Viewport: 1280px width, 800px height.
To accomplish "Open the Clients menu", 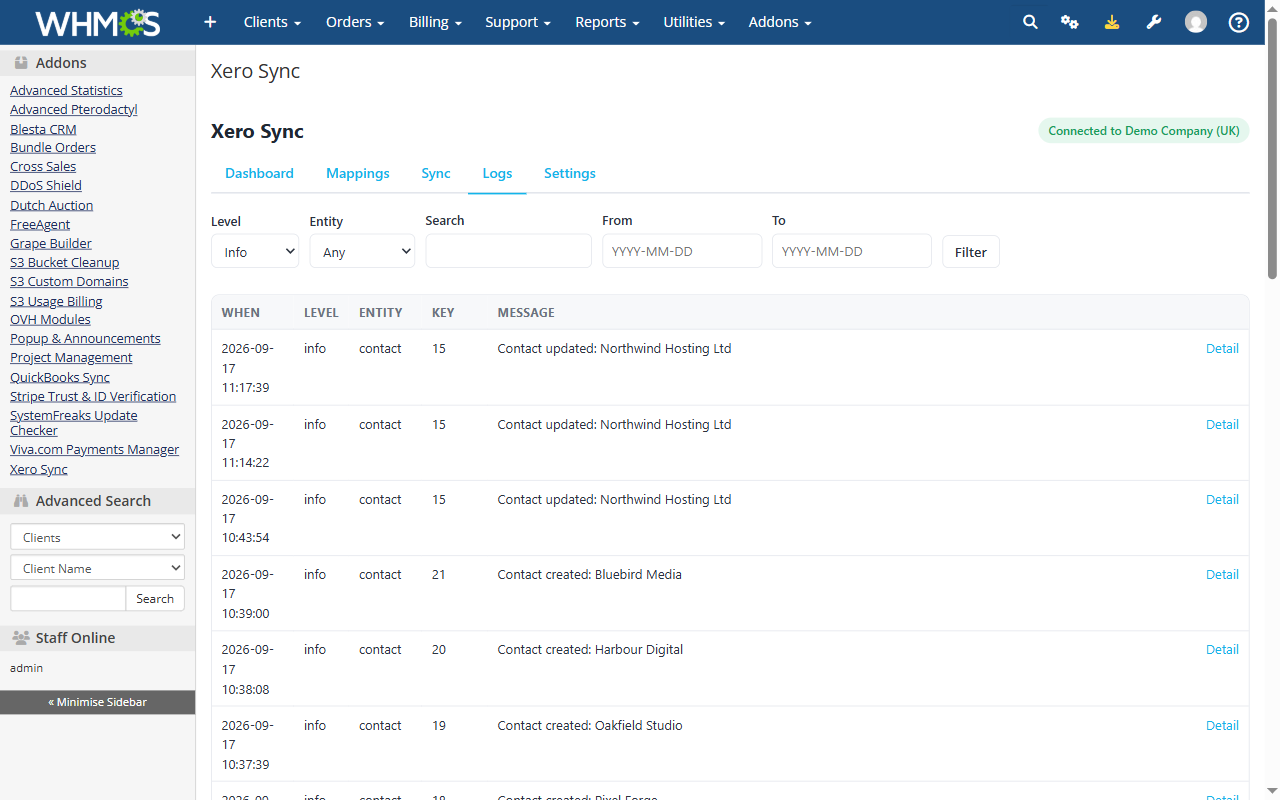I will click(272, 22).
